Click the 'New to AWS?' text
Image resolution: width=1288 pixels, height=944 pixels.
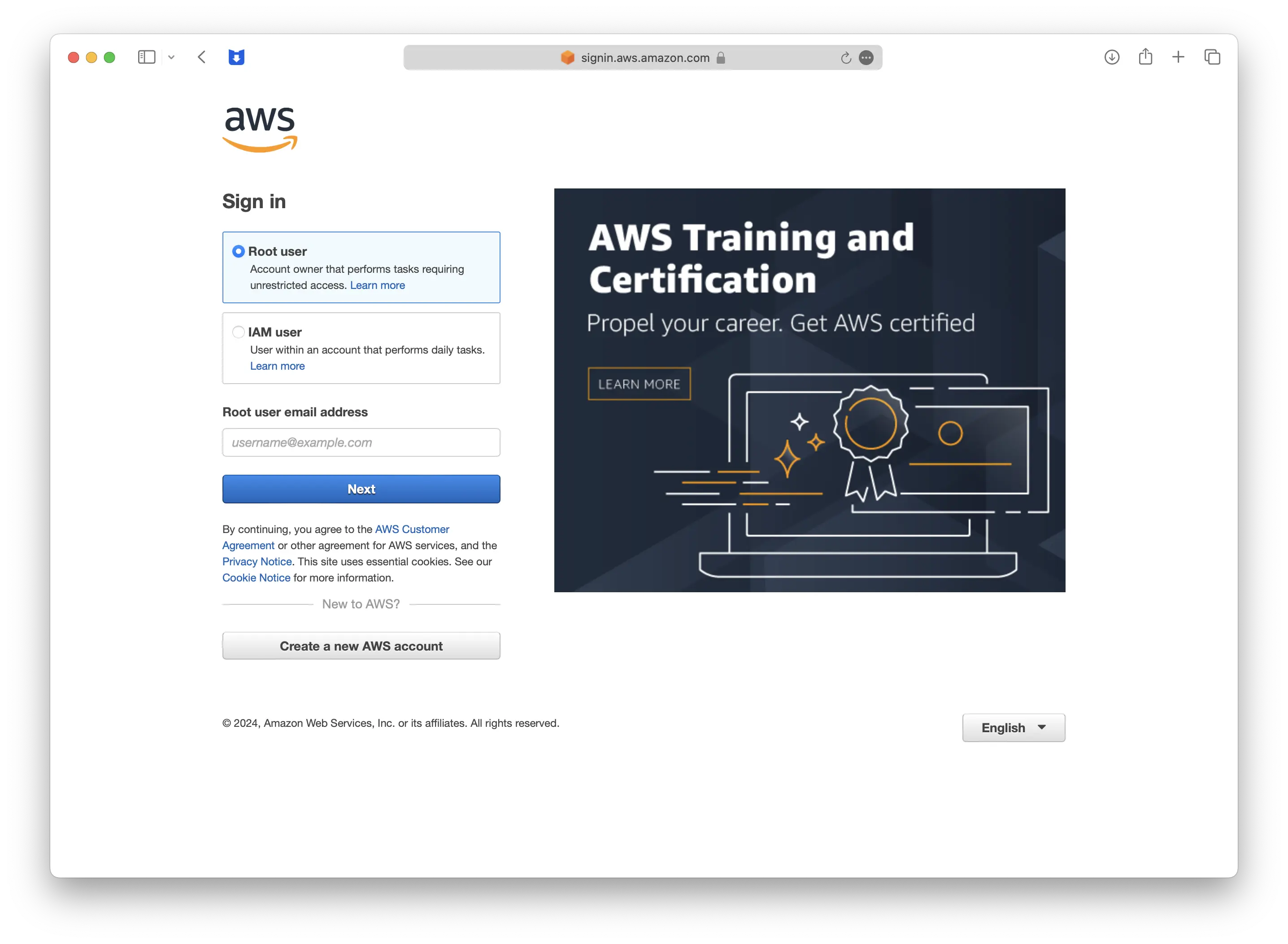coord(361,604)
